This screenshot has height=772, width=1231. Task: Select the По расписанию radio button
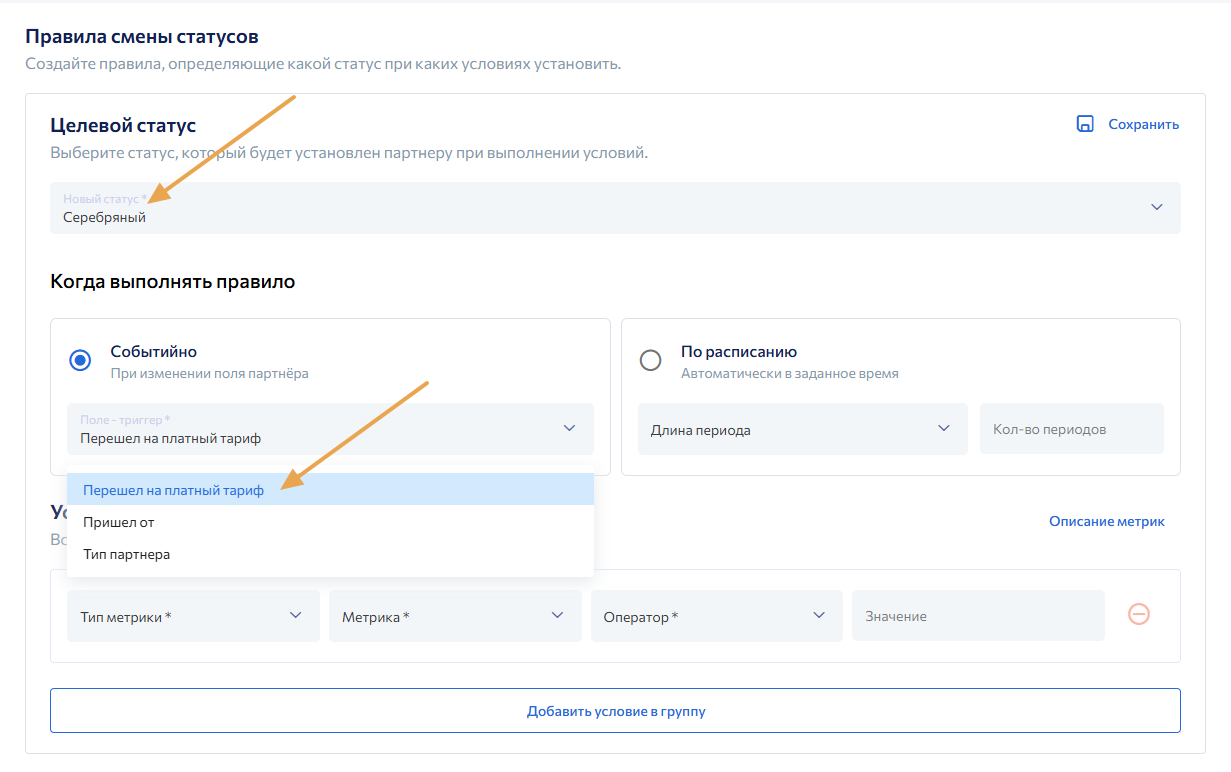[x=650, y=361]
